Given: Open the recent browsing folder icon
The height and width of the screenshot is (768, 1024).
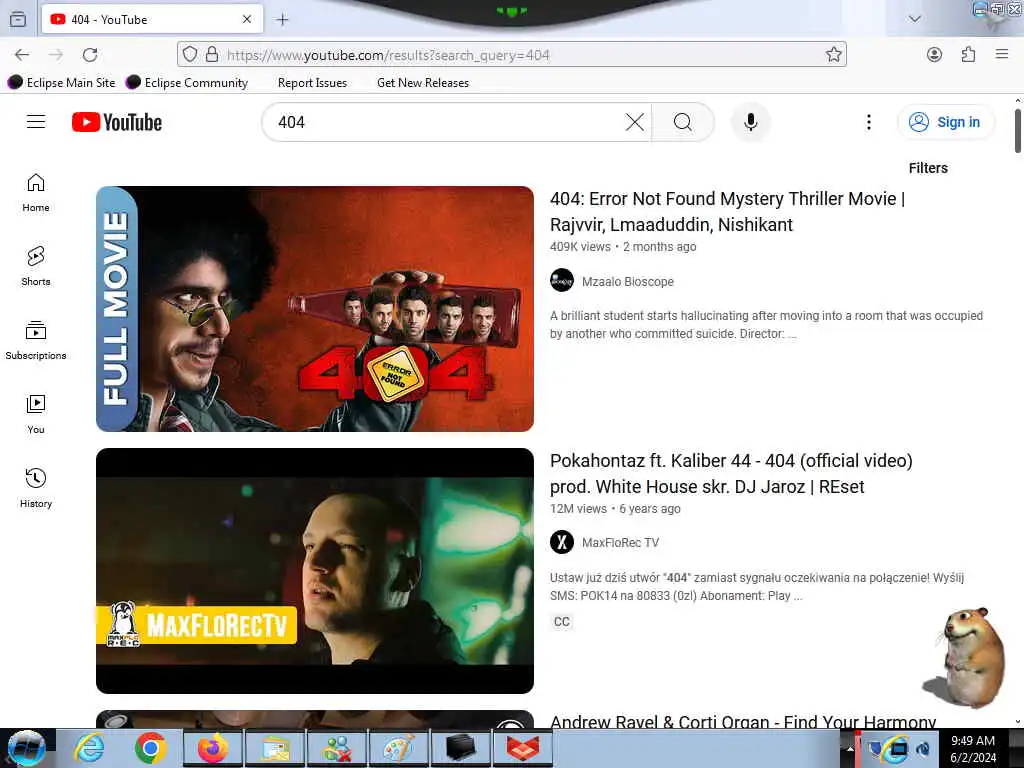Looking at the screenshot, I should [18, 20].
